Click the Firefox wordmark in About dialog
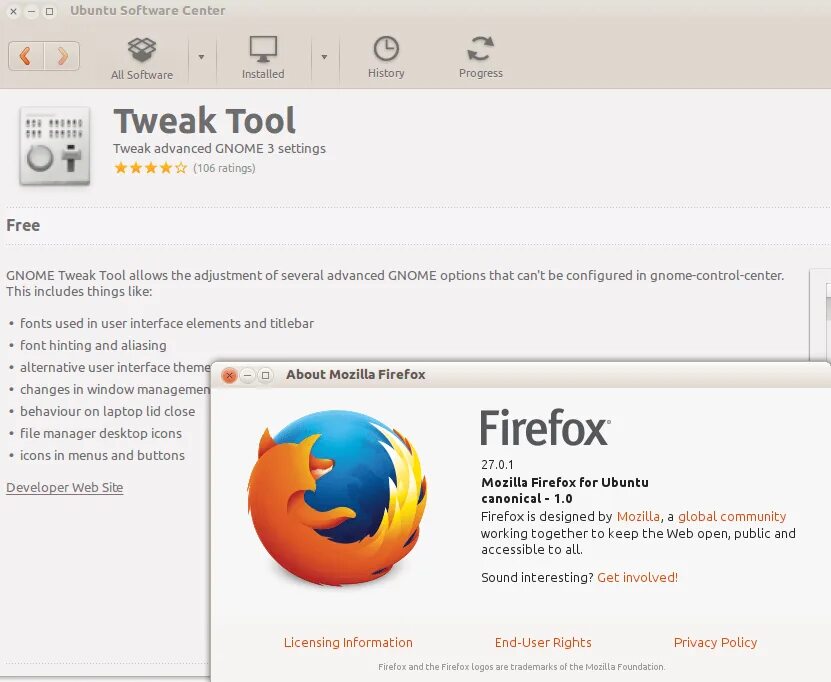 pos(545,428)
